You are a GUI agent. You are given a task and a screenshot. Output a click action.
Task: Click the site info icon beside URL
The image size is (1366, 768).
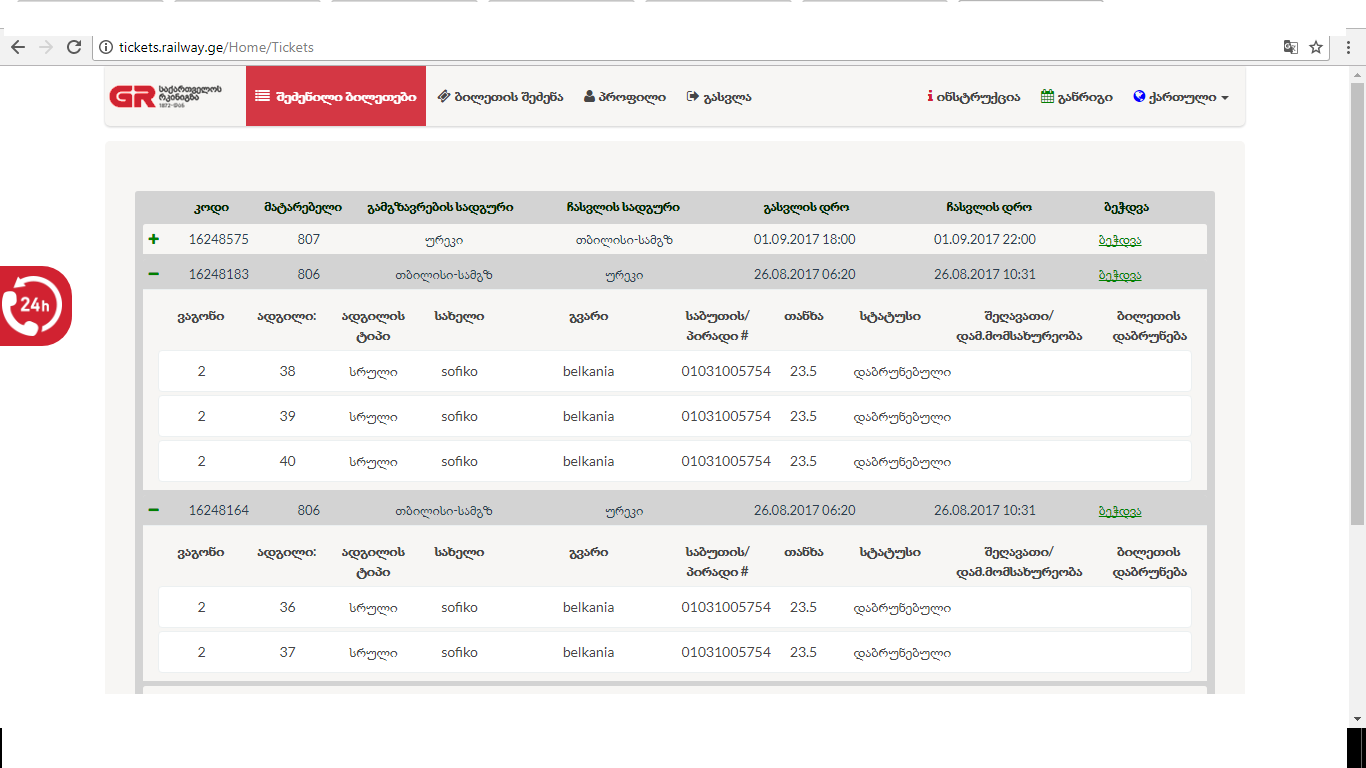click(x=105, y=47)
